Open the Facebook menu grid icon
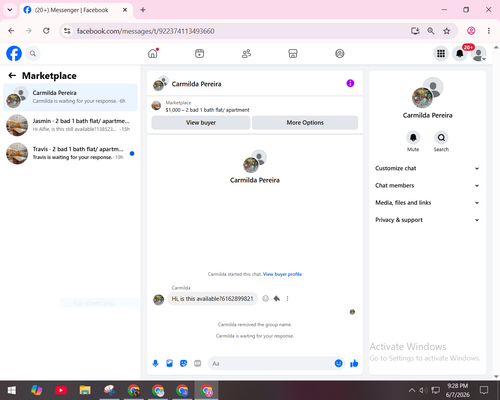The width and height of the screenshot is (500, 400). (x=441, y=53)
